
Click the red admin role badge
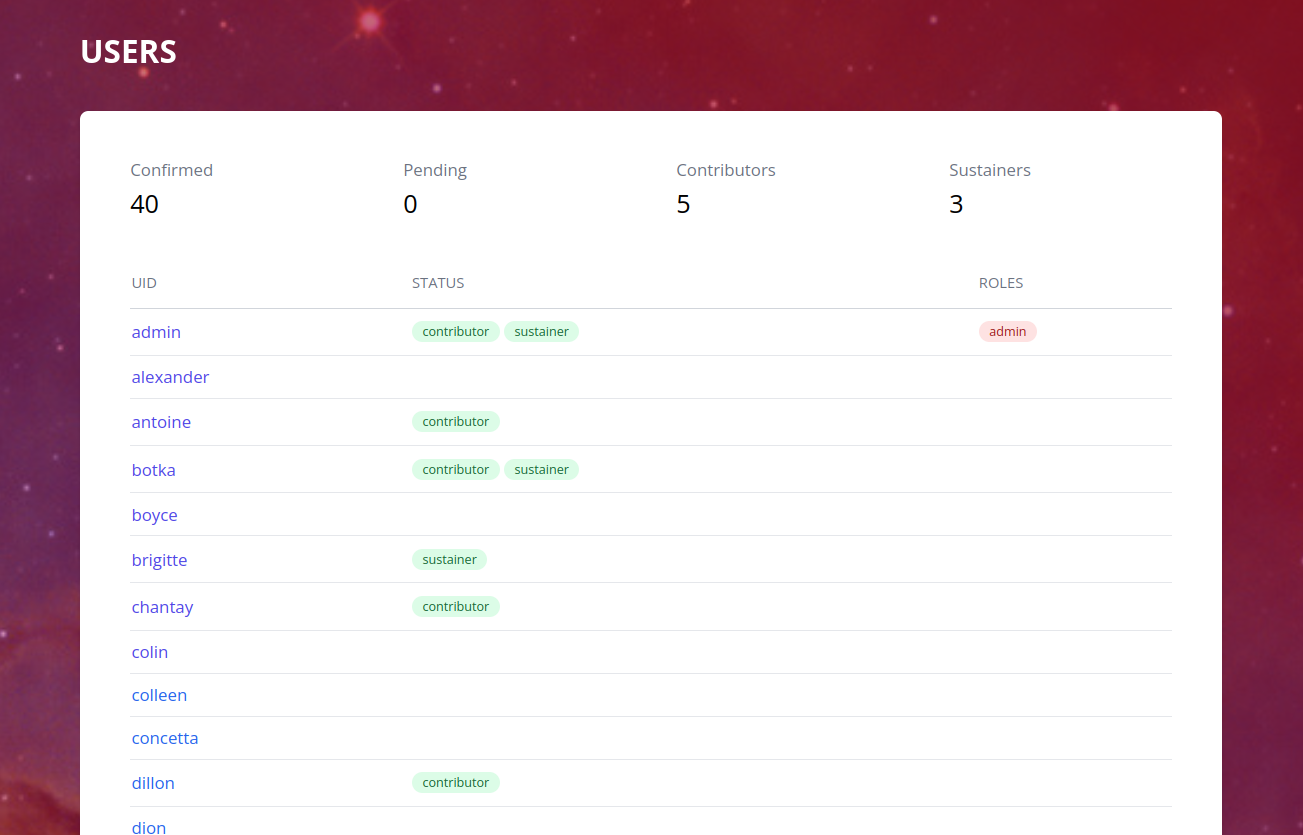1007,332
